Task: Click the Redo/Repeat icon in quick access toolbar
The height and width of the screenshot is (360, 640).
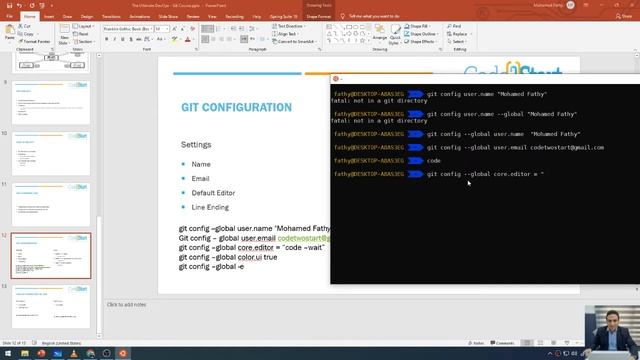Action: 32,6
